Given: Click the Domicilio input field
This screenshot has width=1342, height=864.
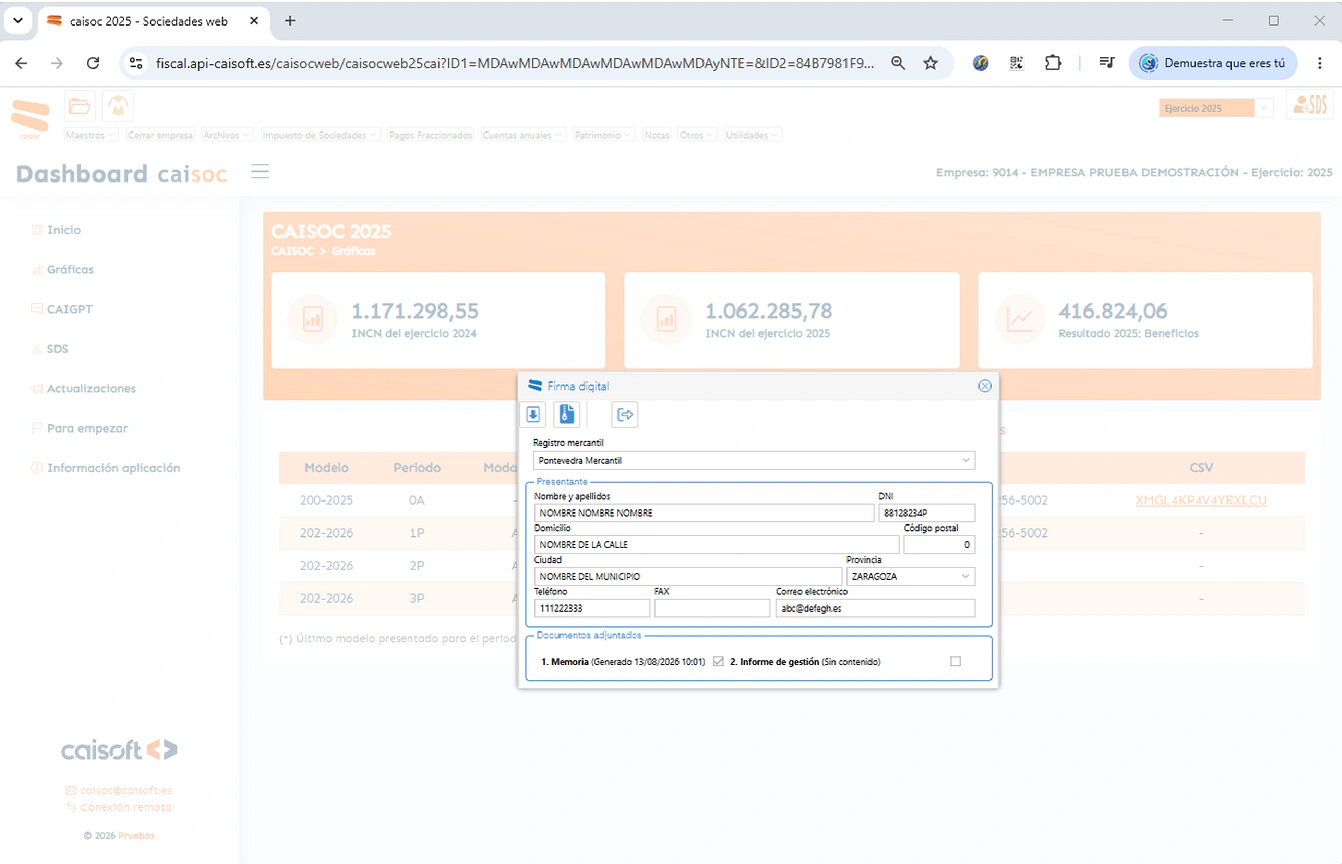Looking at the screenshot, I should [x=716, y=544].
